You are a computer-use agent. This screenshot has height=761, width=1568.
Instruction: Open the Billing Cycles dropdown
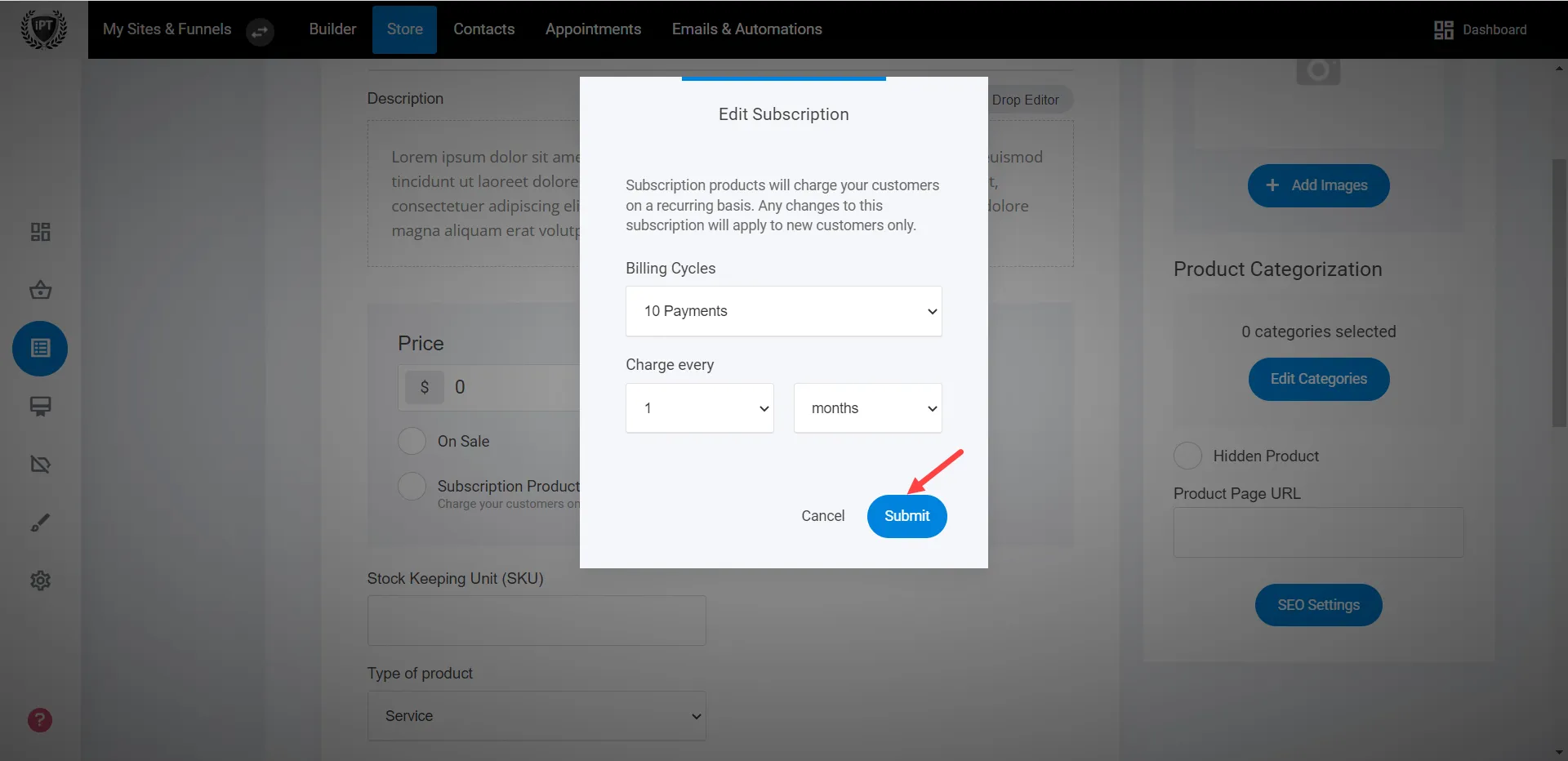pos(783,311)
